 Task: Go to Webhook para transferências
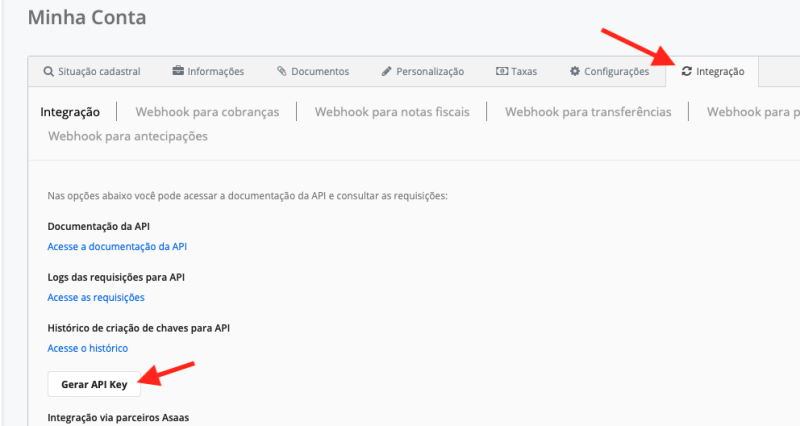tap(588, 112)
